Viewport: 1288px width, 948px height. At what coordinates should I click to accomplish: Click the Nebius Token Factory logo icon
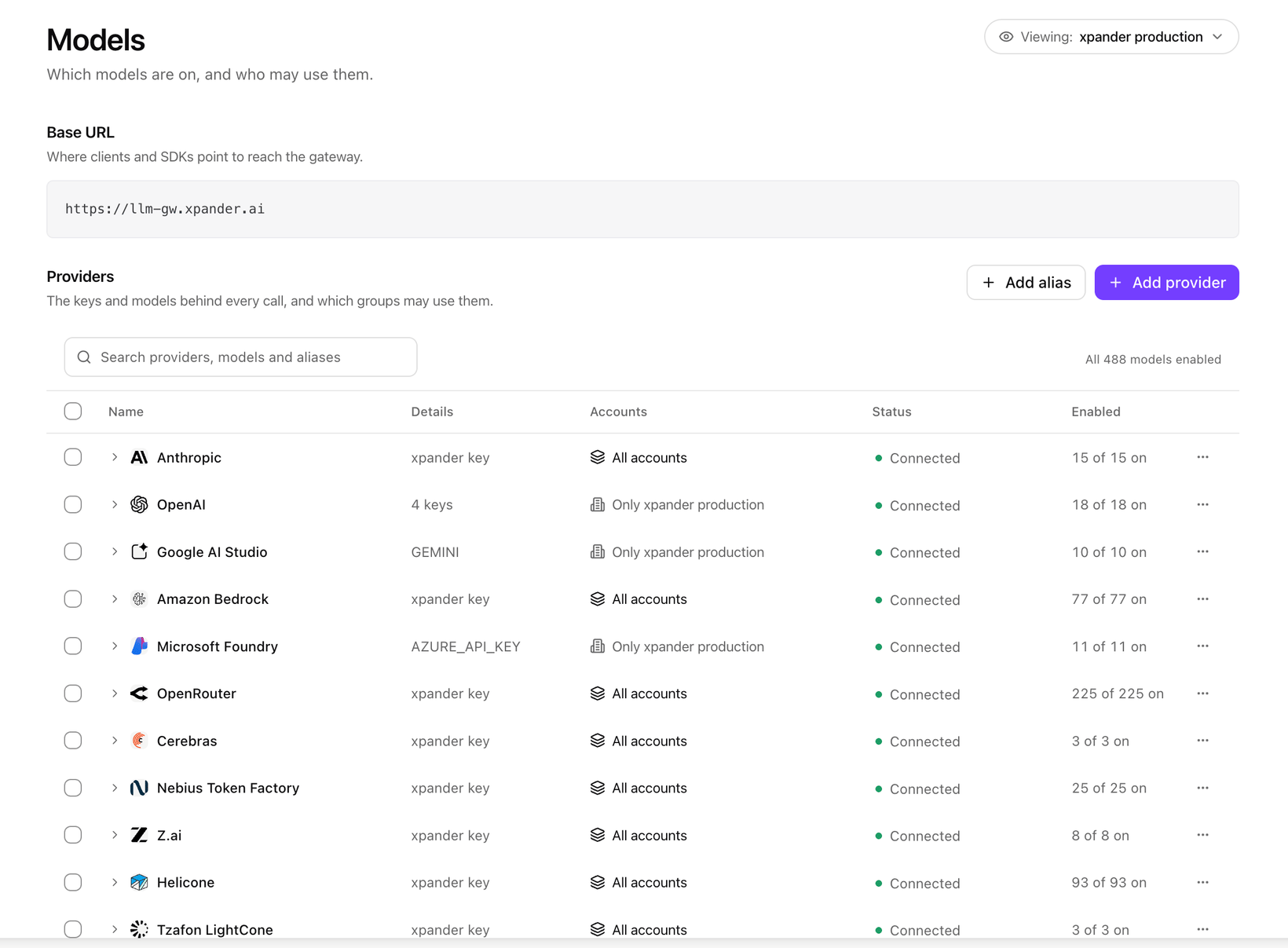click(139, 788)
